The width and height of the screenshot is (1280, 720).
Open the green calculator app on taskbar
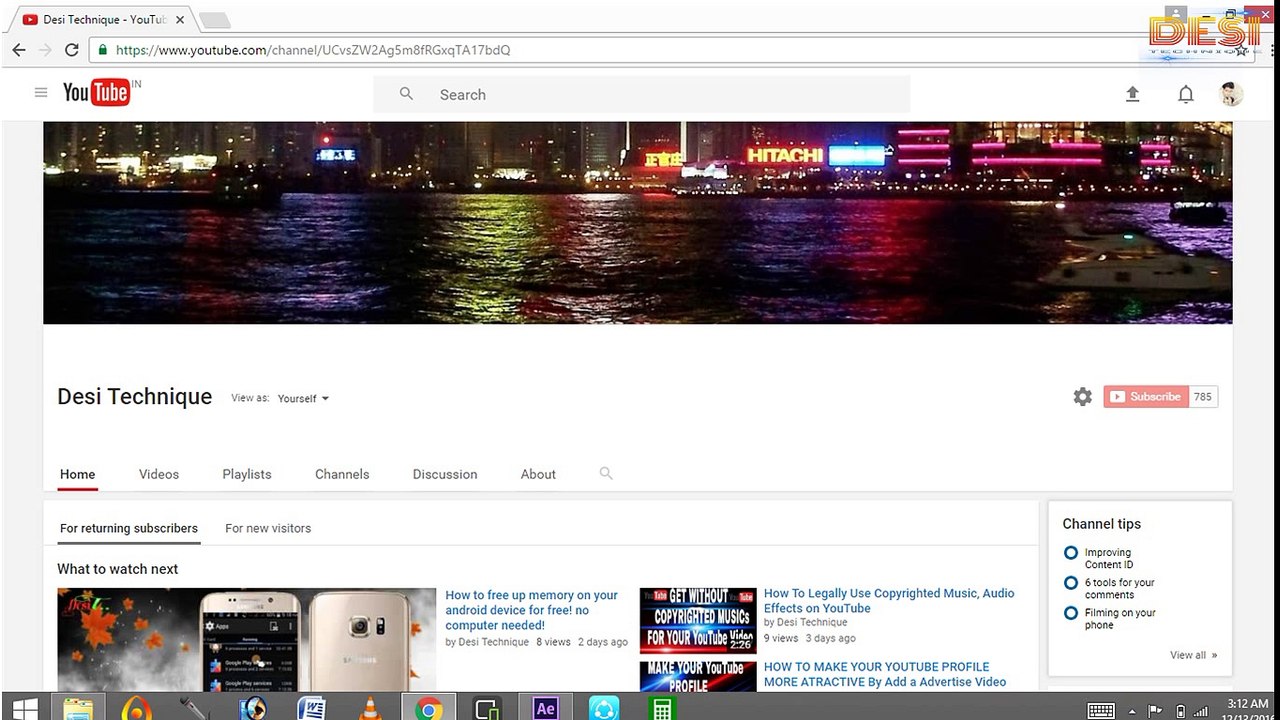point(661,709)
